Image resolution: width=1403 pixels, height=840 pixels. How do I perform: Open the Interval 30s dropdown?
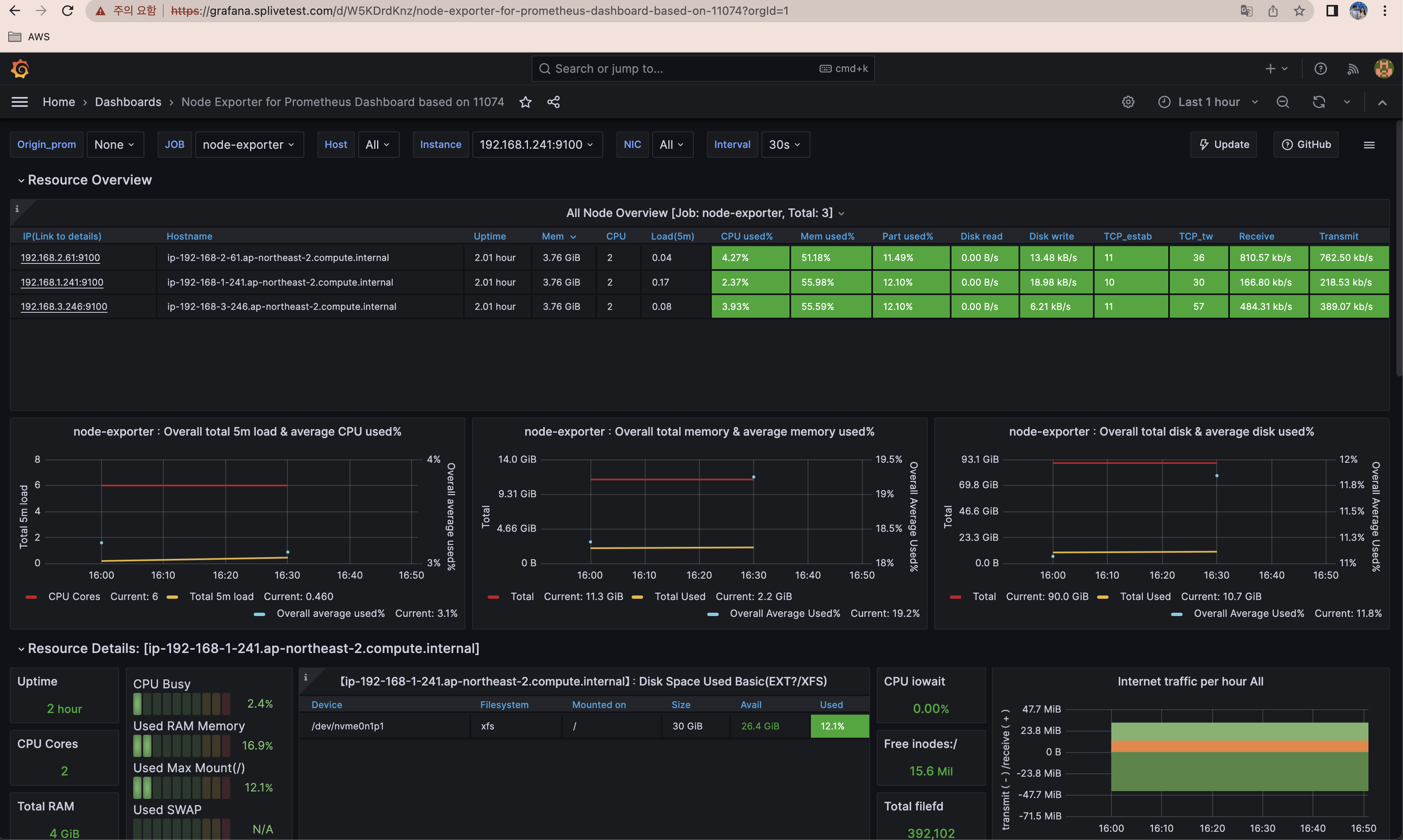pos(785,145)
